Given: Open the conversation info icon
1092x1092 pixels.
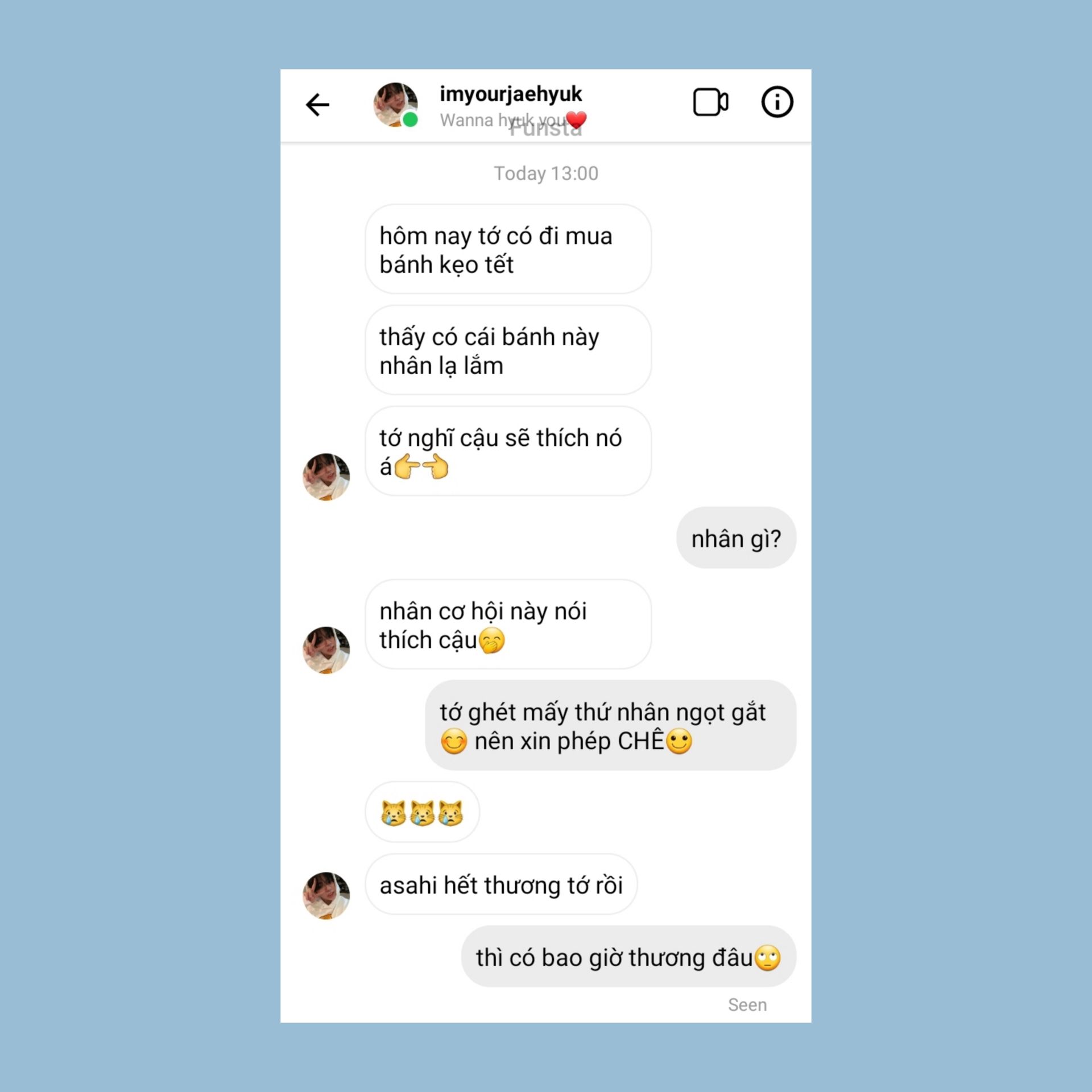Looking at the screenshot, I should coord(777,102).
